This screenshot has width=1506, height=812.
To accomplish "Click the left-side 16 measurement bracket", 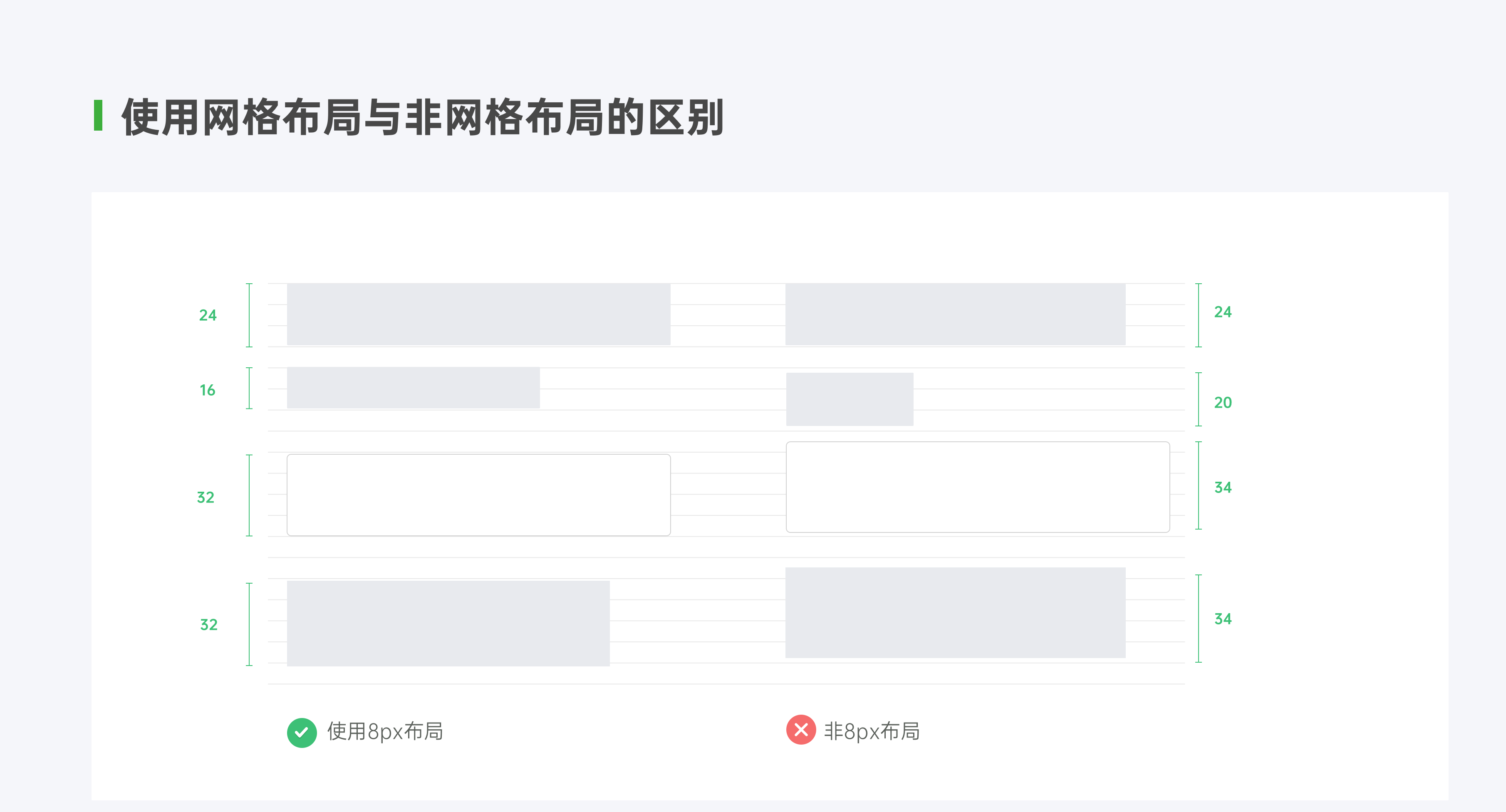I will coord(250,388).
